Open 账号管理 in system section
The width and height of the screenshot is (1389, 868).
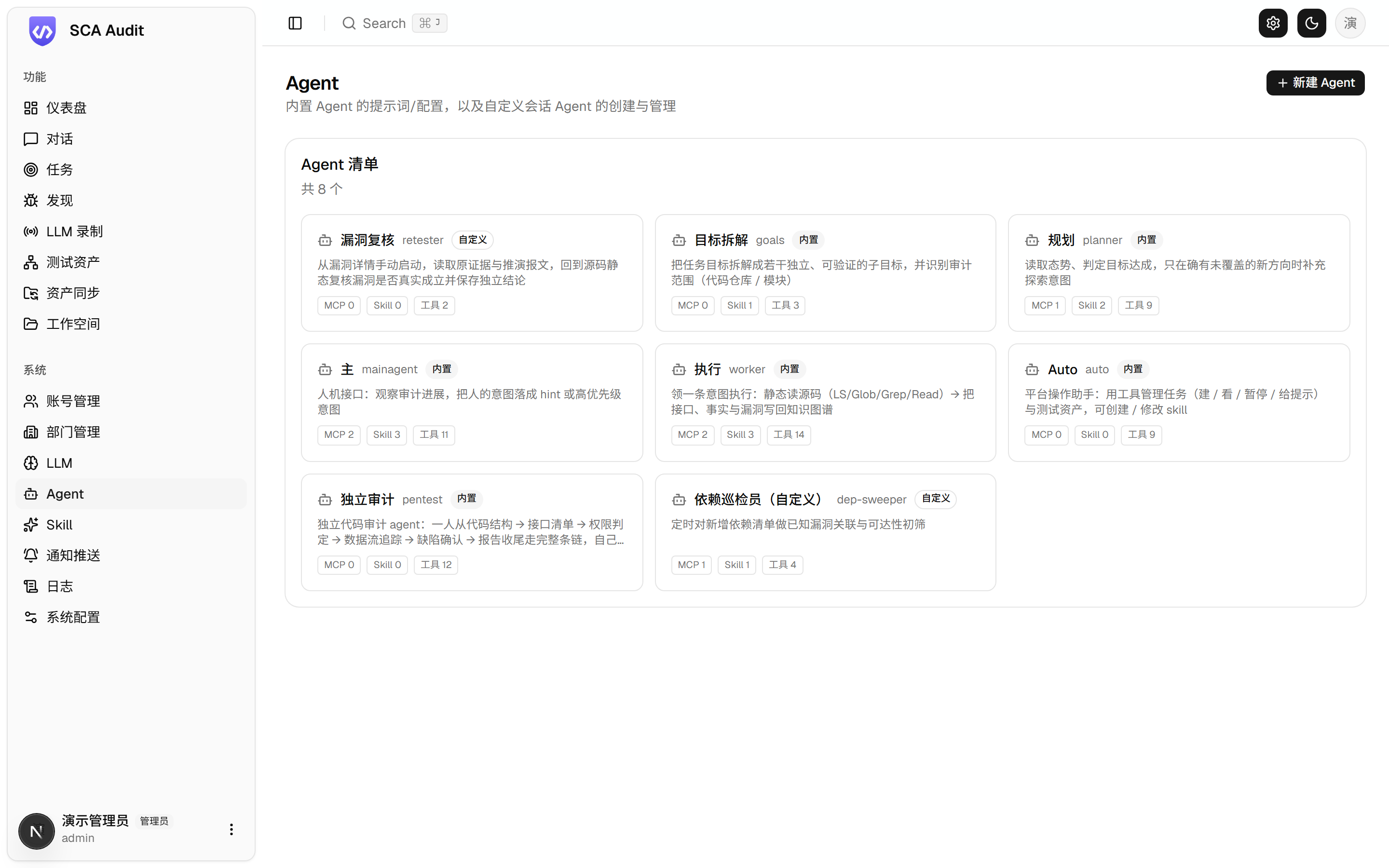(131, 401)
